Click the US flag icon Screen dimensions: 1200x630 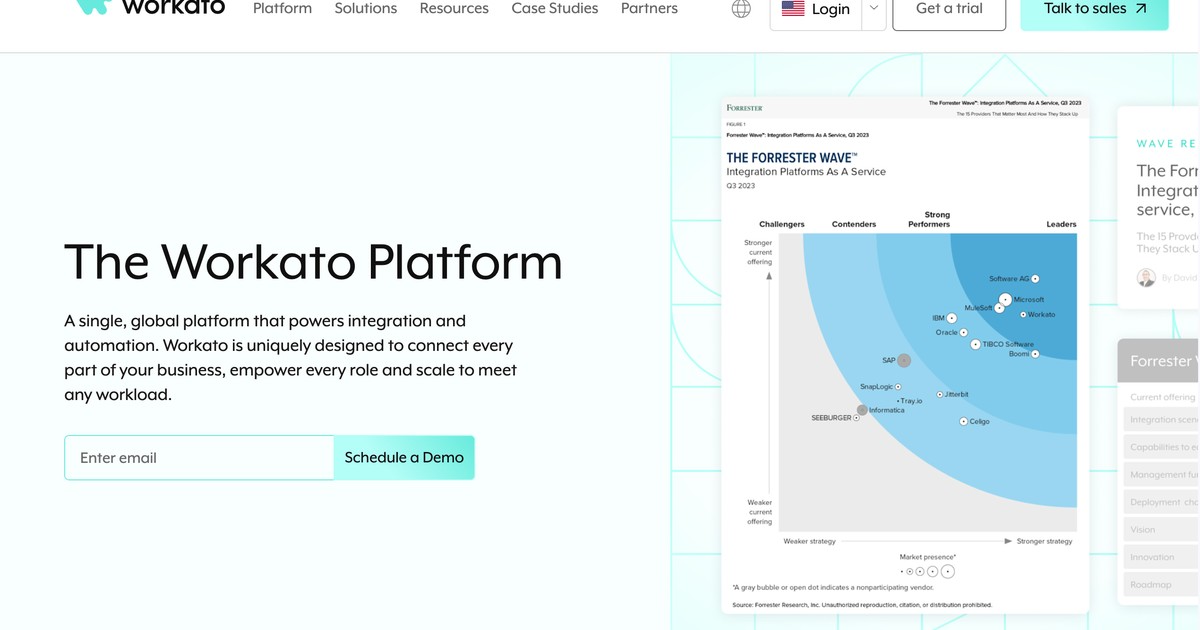click(x=793, y=8)
